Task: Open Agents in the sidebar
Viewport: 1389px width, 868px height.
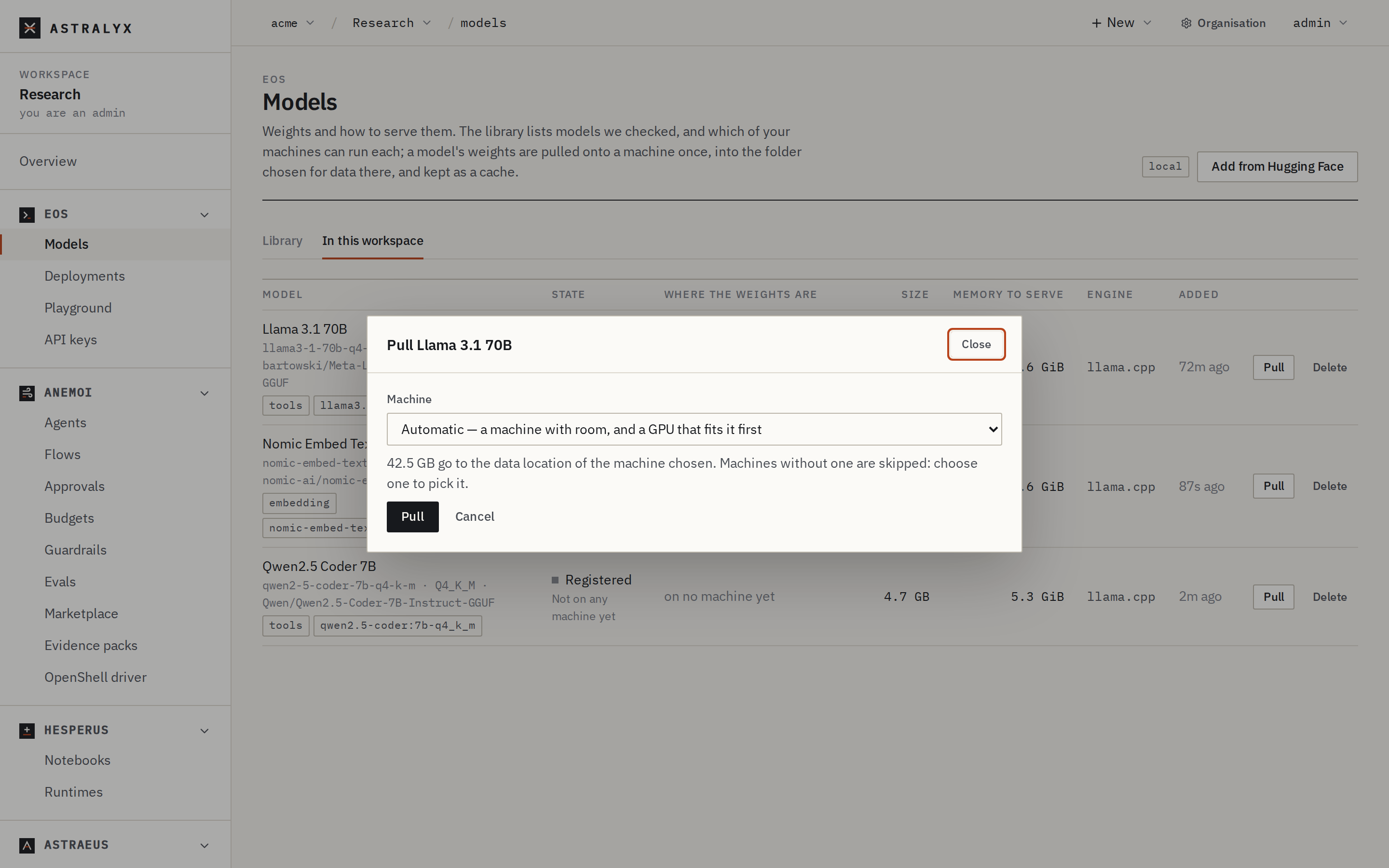Action: pos(66,423)
